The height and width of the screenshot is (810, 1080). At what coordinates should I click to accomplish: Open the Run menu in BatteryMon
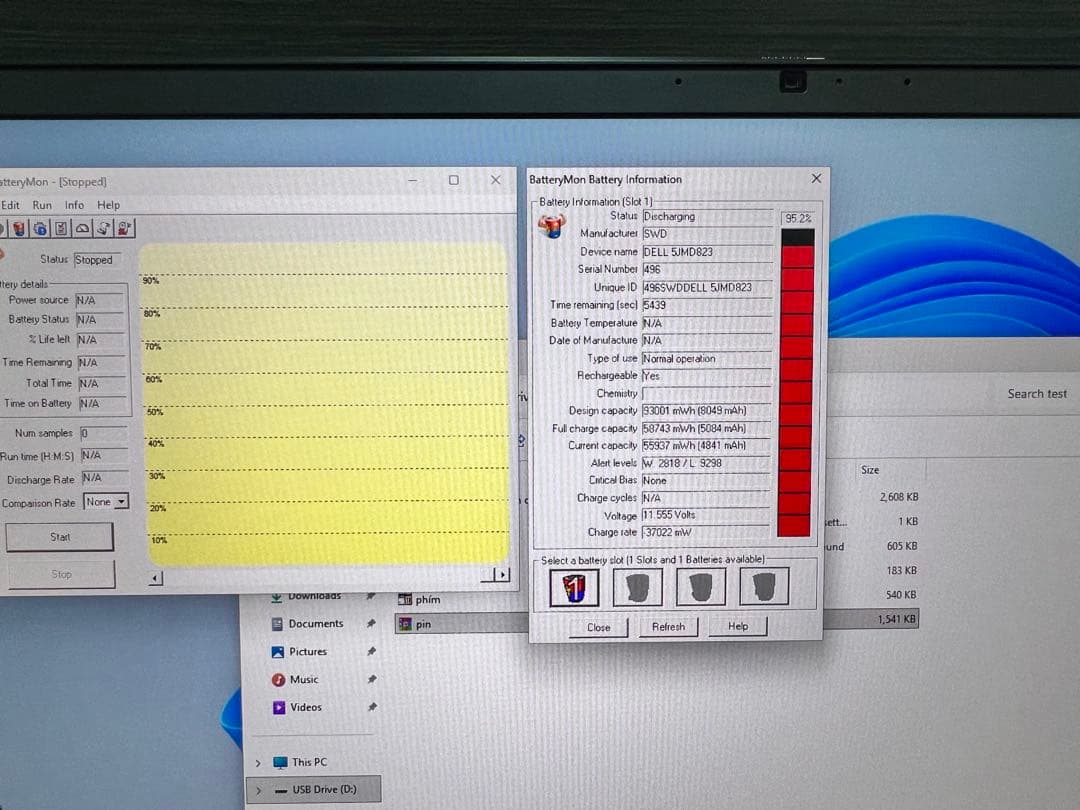pos(42,205)
